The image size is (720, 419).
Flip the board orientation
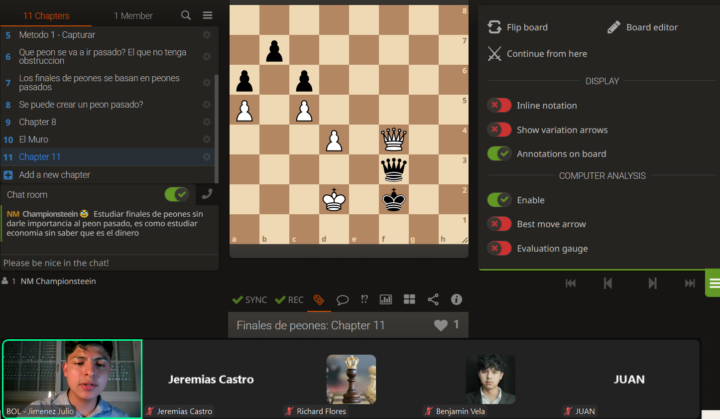518,27
